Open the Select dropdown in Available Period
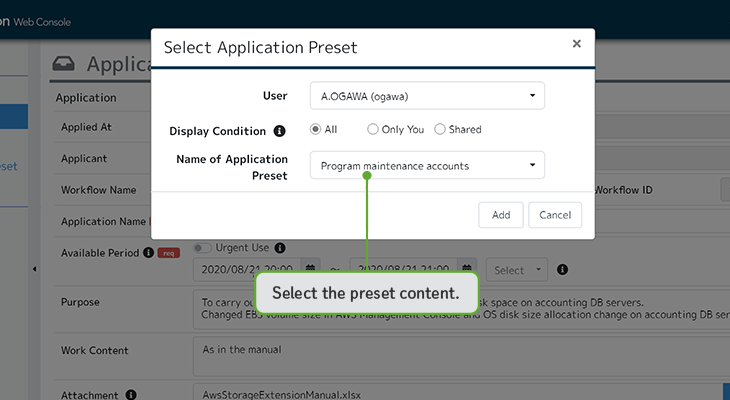The image size is (730, 400). tap(519, 270)
